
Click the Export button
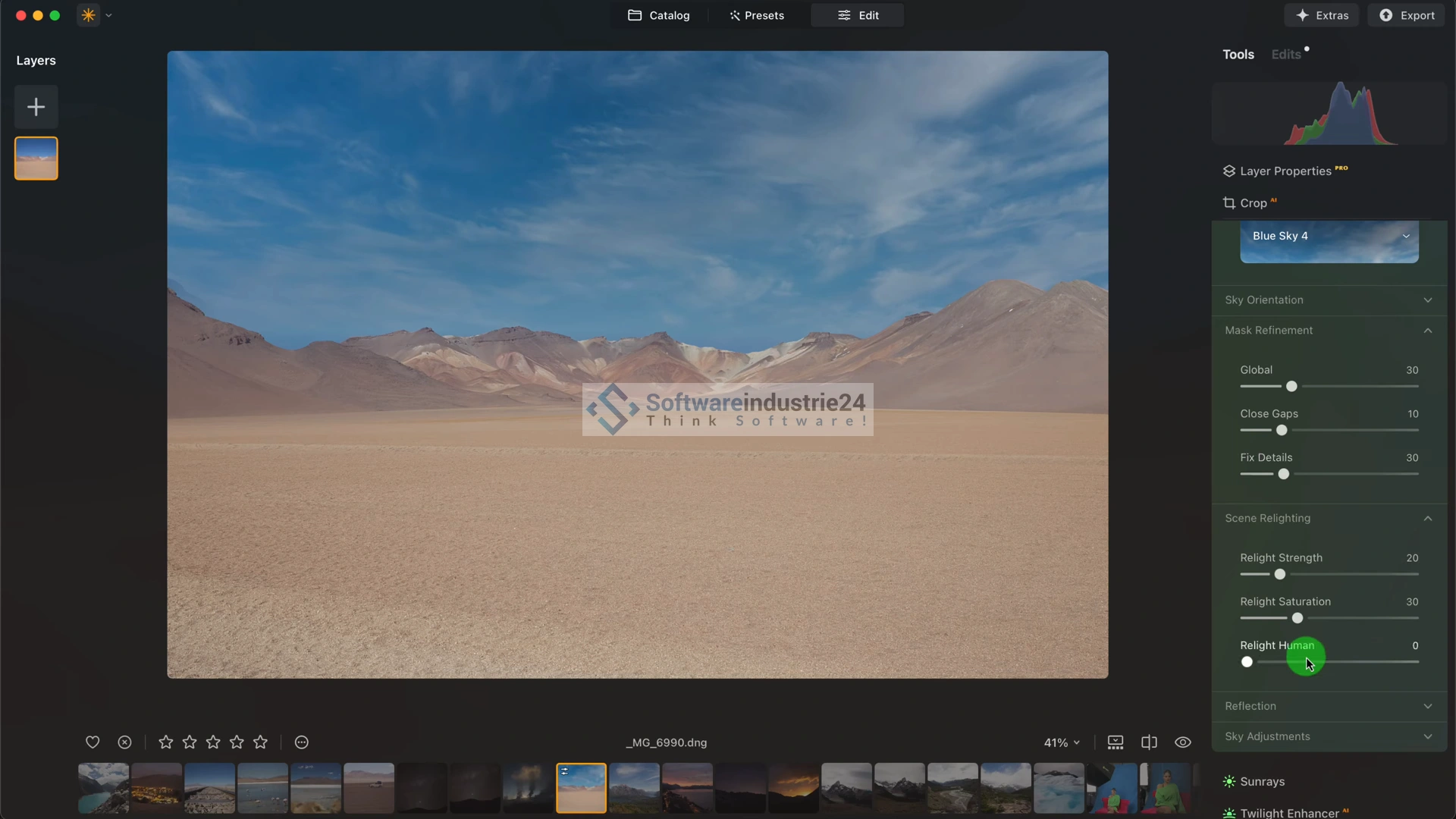[1407, 15]
